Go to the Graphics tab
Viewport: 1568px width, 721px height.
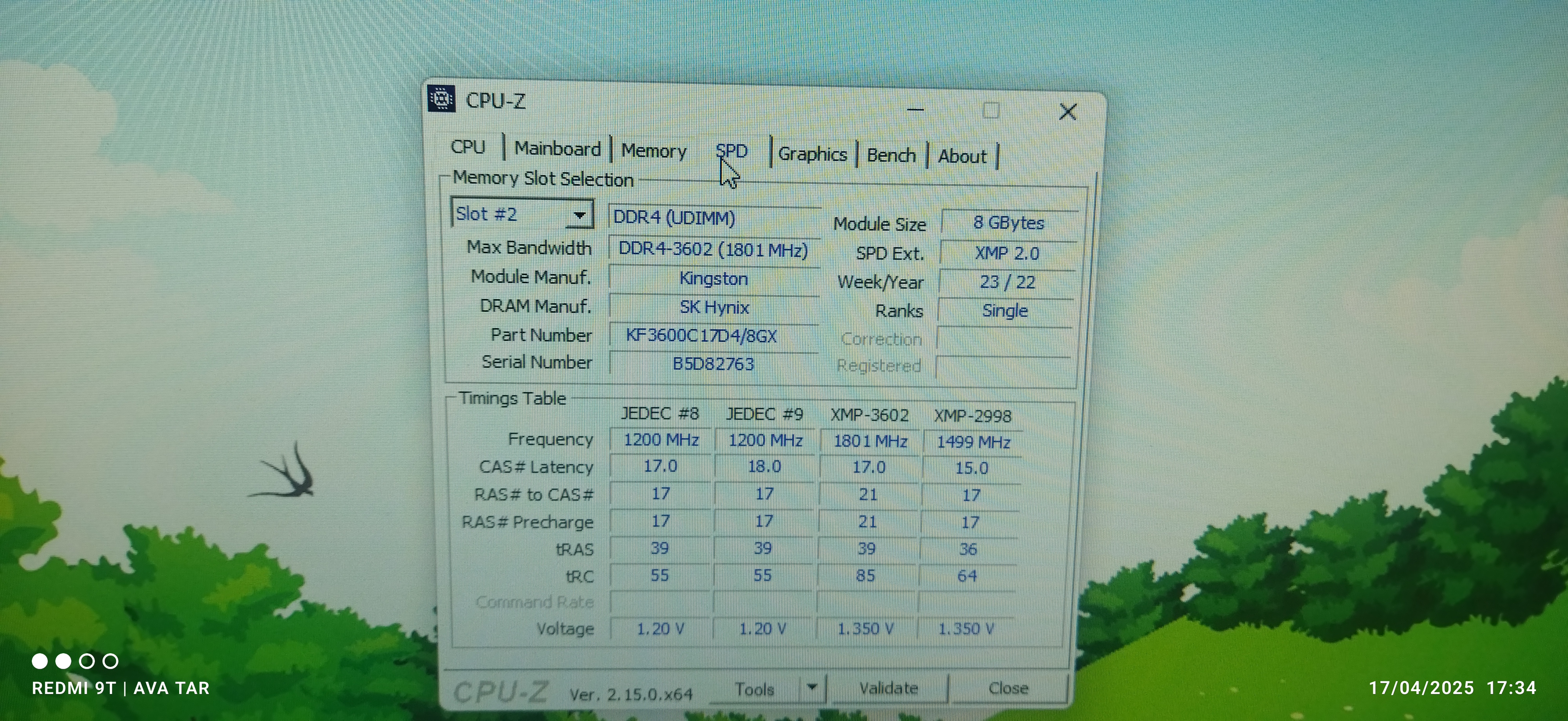812,154
